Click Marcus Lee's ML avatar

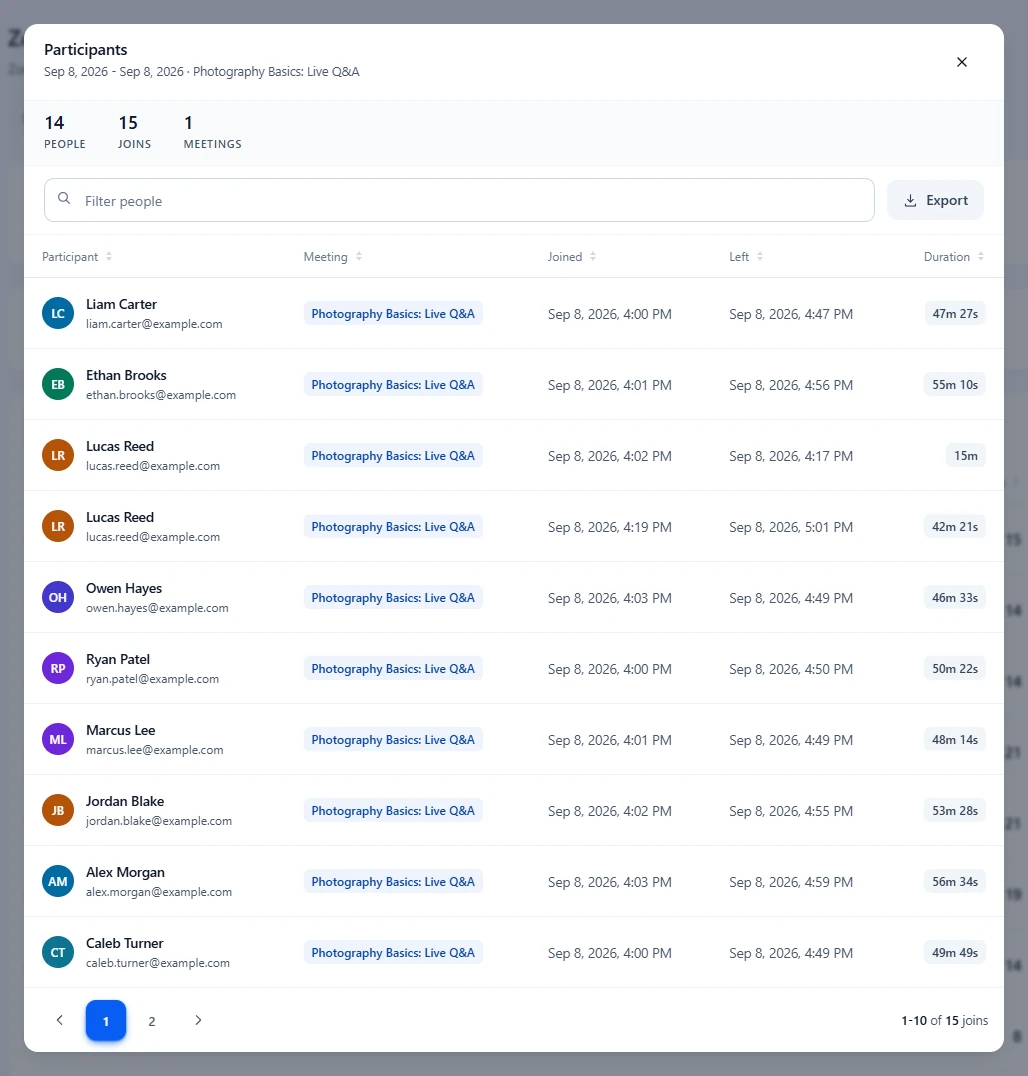pyautogui.click(x=58, y=740)
